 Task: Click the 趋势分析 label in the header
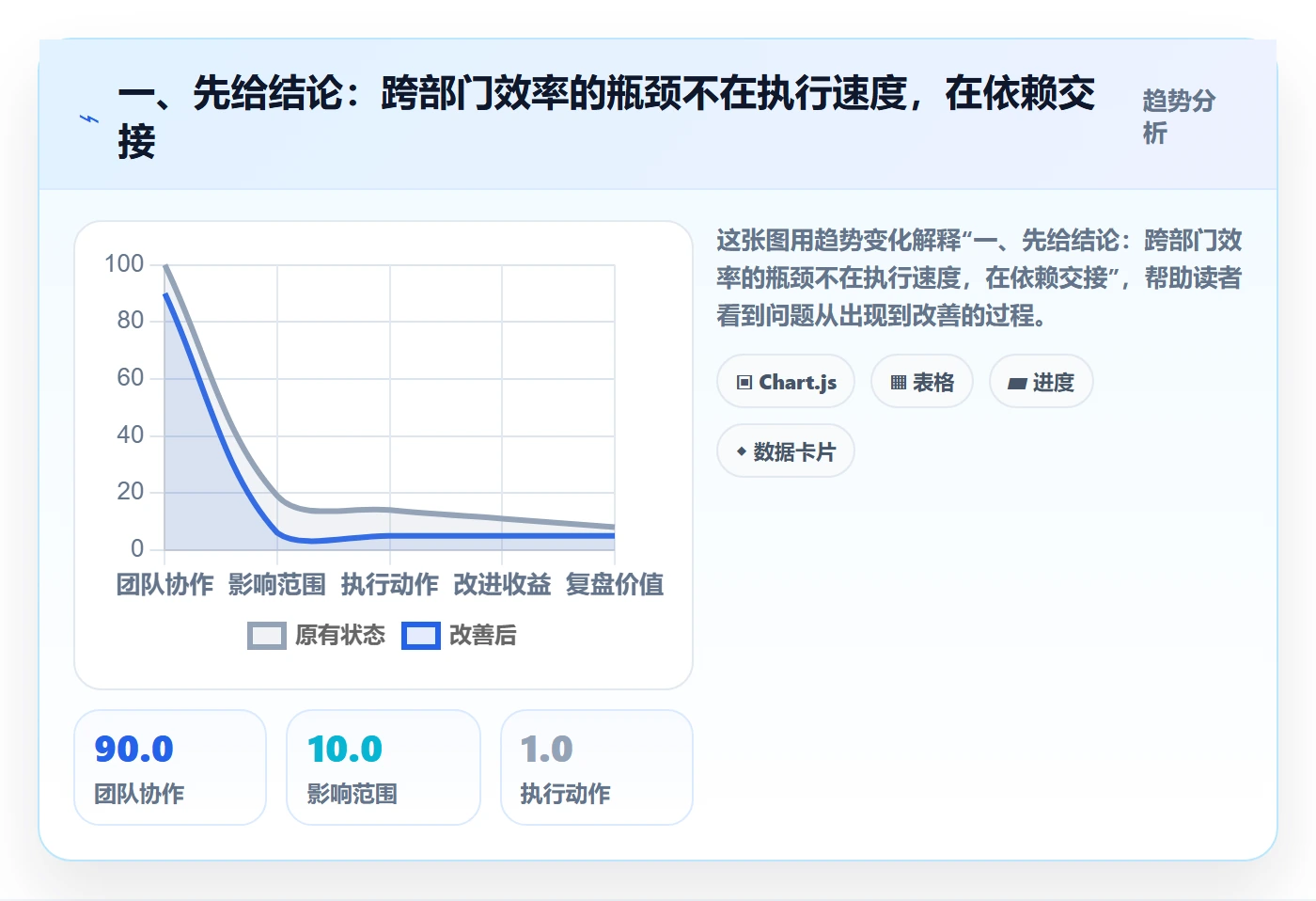pyautogui.click(x=1179, y=117)
